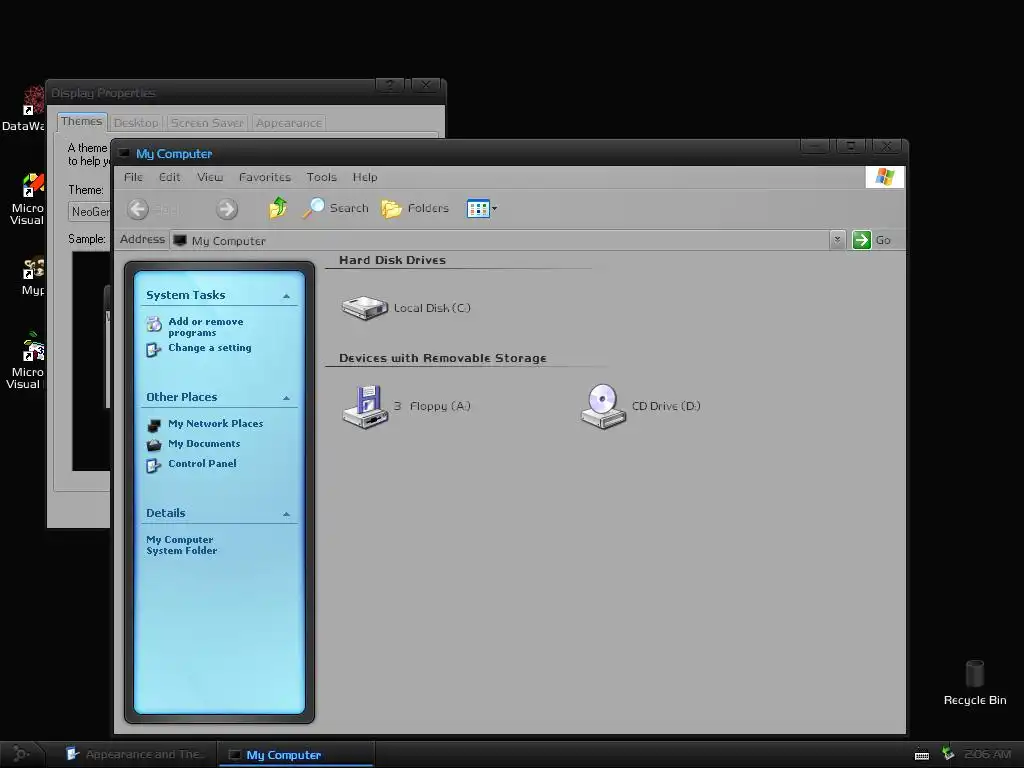Click the help question button in Display Properties
Viewport: 1024px width, 768px height.
(x=390, y=85)
